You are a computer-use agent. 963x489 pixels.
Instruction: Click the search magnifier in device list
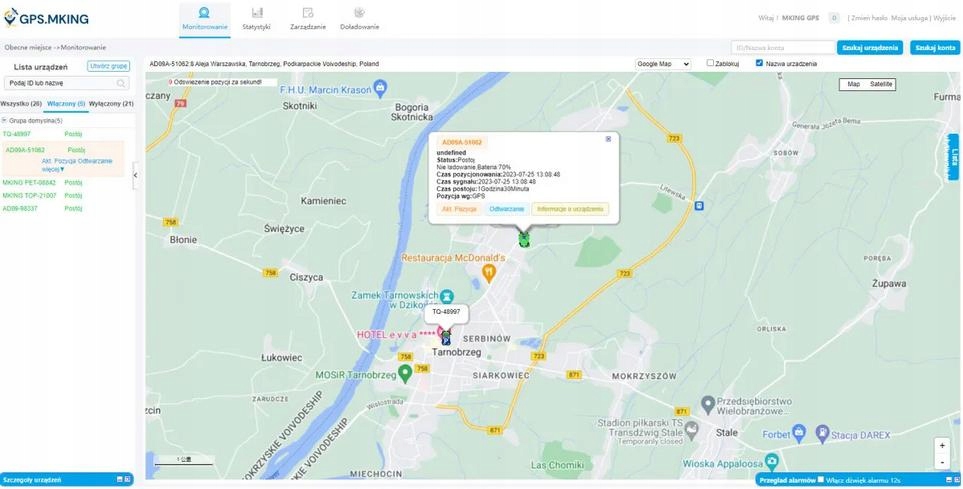(122, 84)
